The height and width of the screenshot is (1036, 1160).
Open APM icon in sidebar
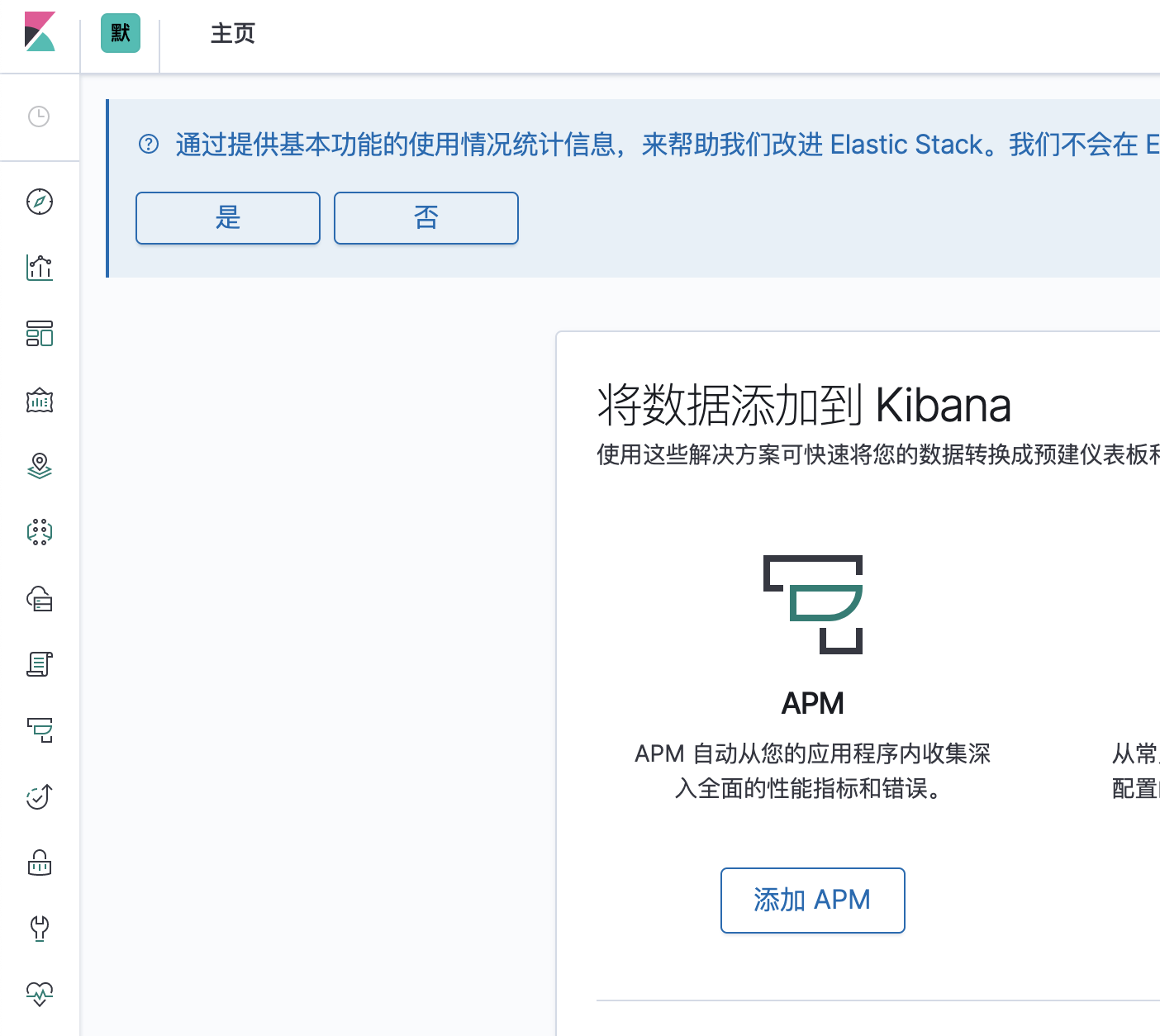[x=40, y=730]
